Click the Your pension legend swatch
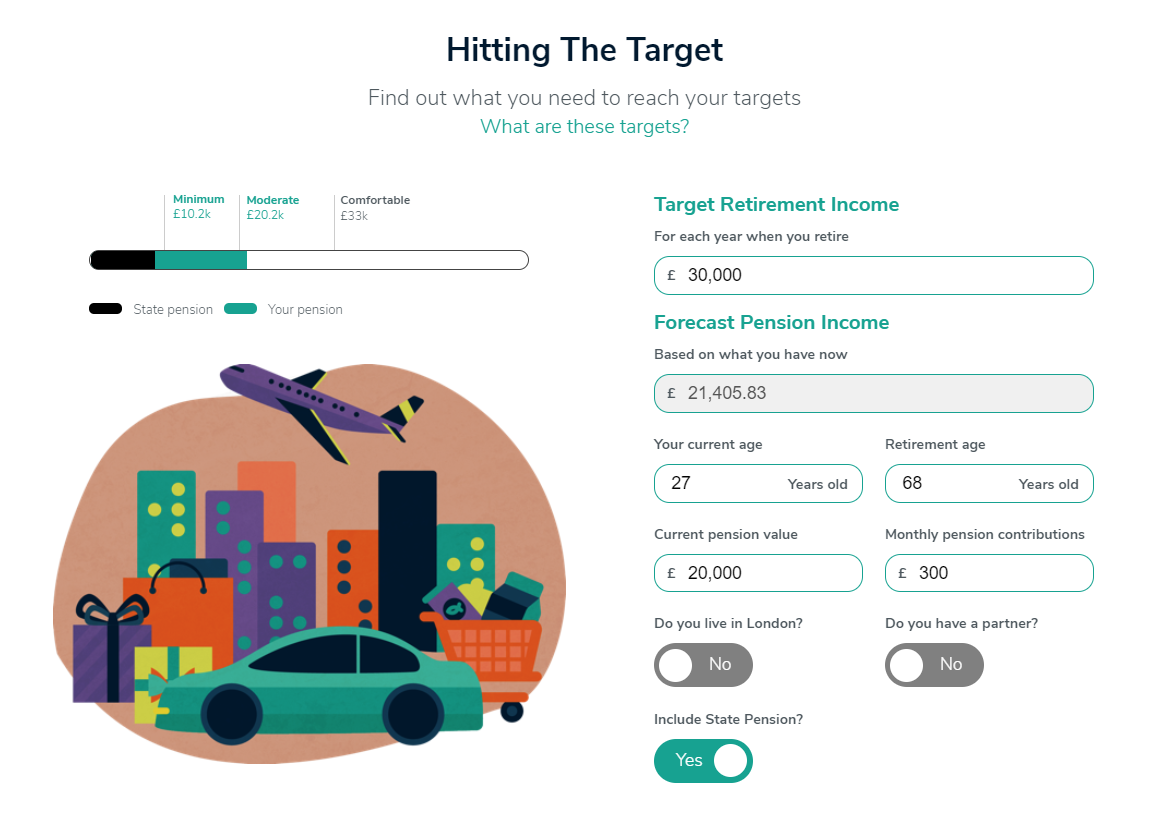The height and width of the screenshot is (820, 1168). tap(240, 309)
